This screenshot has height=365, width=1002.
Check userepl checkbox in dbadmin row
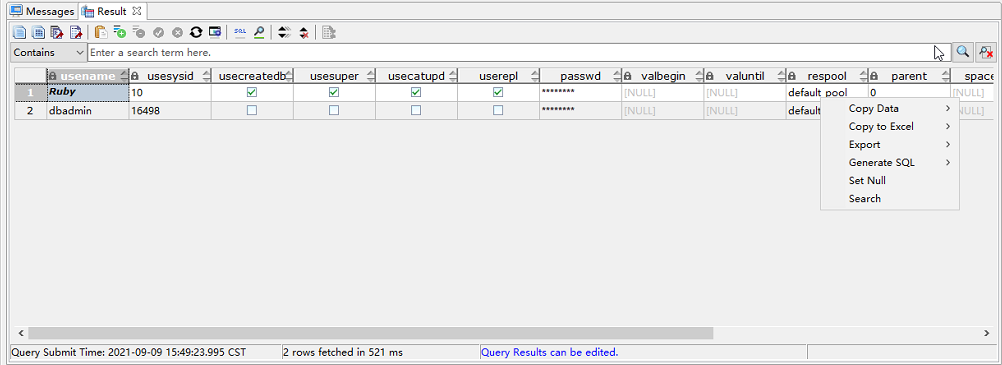pos(498,110)
